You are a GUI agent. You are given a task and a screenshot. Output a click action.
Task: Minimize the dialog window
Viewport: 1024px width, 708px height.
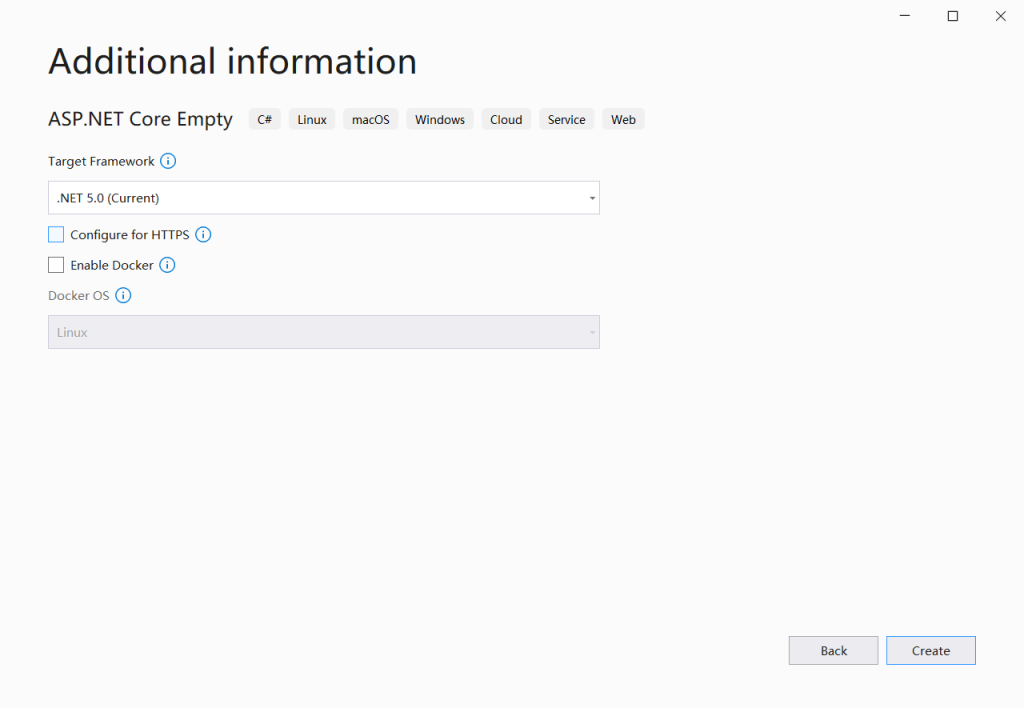coord(904,16)
